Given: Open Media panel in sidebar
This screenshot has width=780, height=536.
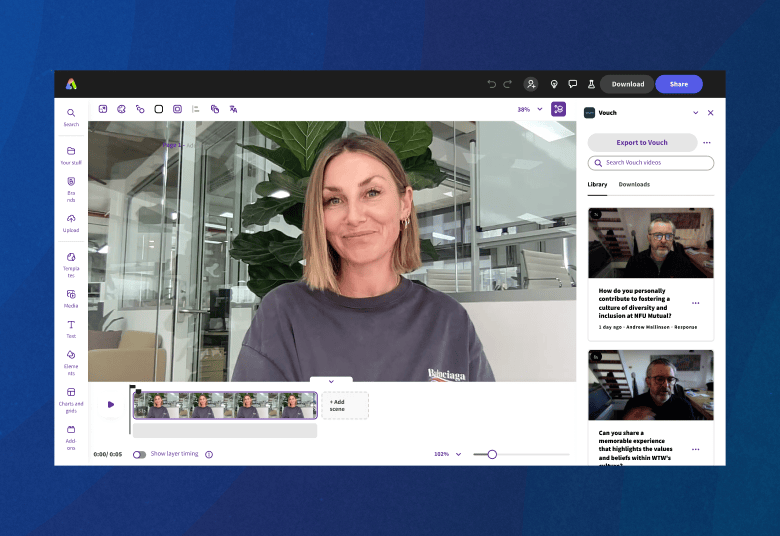Looking at the screenshot, I should (71, 299).
